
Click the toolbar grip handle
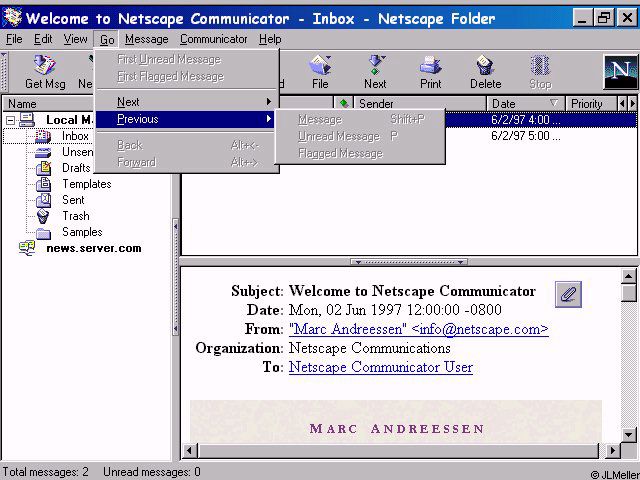pos(4,72)
